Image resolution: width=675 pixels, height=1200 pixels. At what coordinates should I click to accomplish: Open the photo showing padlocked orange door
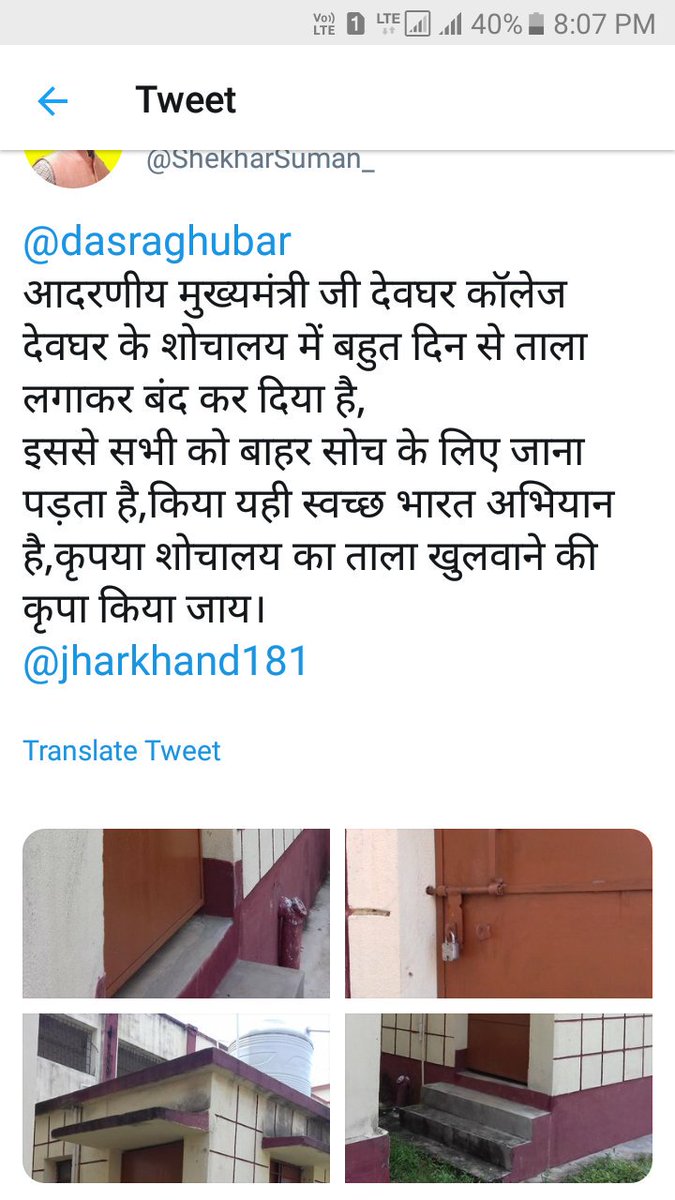point(499,913)
